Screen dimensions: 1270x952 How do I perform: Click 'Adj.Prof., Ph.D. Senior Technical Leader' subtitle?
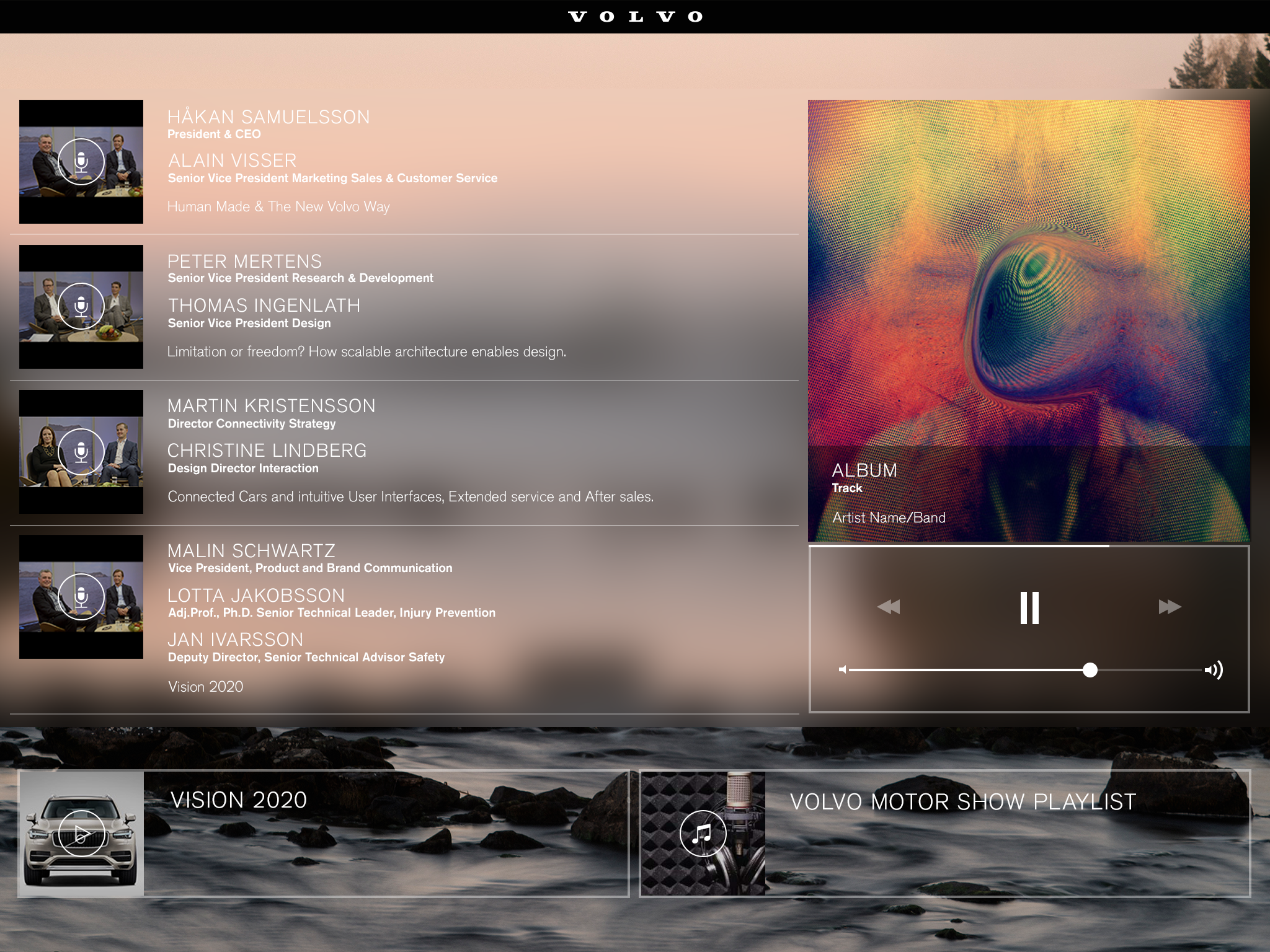[x=332, y=613]
